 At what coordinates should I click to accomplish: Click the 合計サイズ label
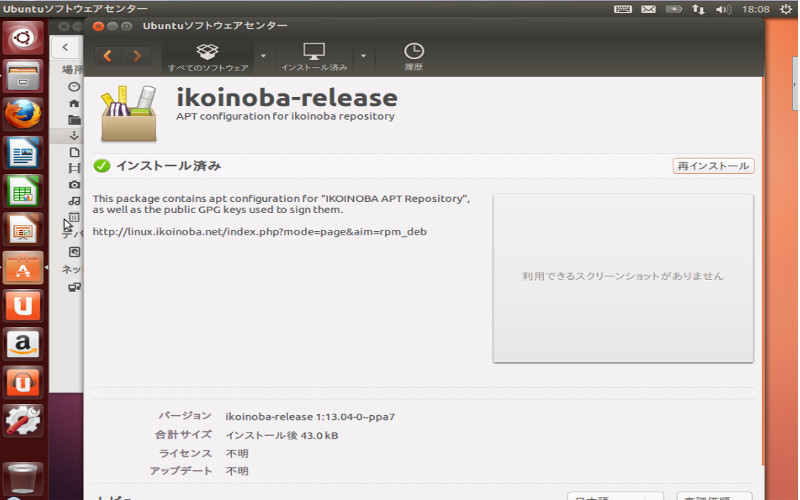pos(183,435)
